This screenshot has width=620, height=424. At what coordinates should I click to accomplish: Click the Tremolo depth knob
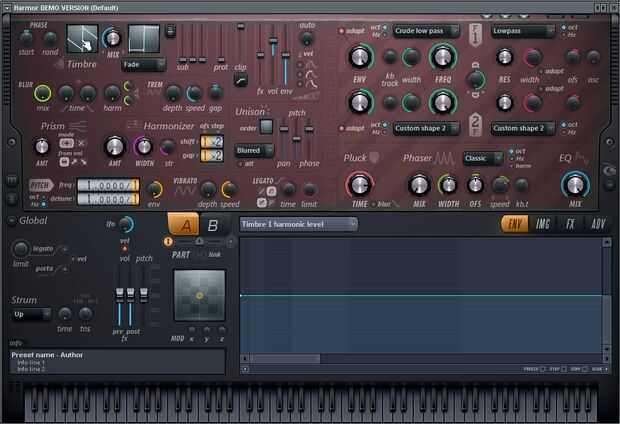173,93
